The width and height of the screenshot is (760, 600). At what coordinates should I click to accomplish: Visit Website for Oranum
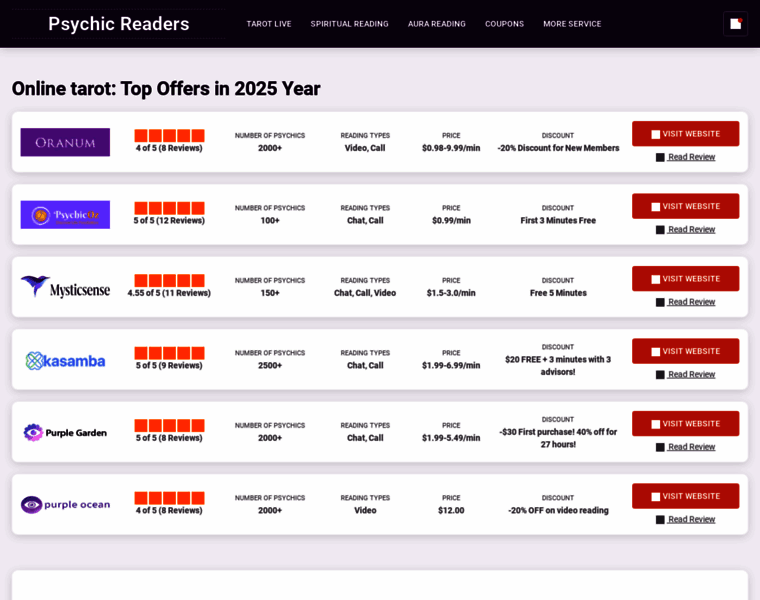point(685,134)
